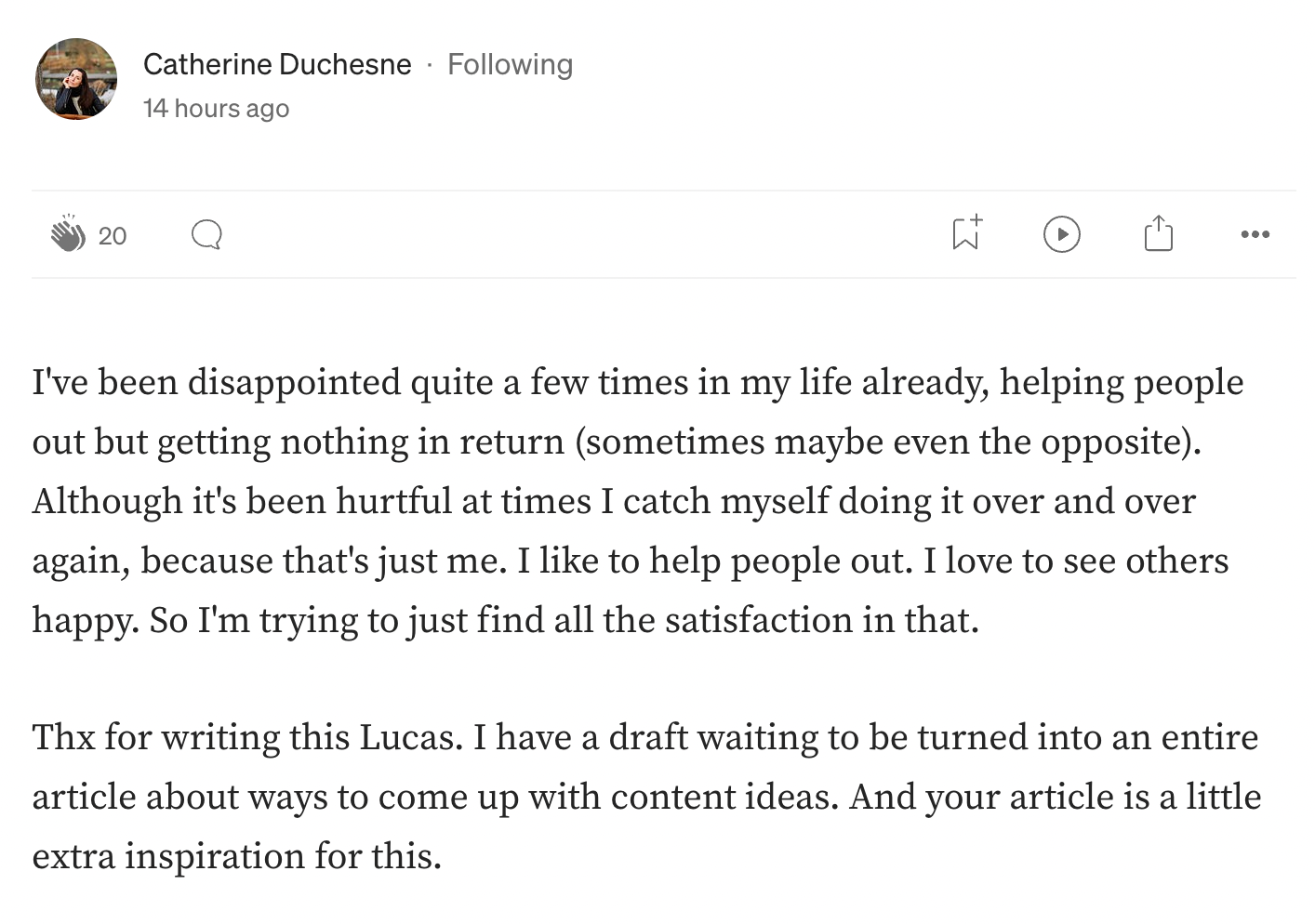The width and height of the screenshot is (1315, 924).
Task: Clap for Catherine's response
Action: 67,234
